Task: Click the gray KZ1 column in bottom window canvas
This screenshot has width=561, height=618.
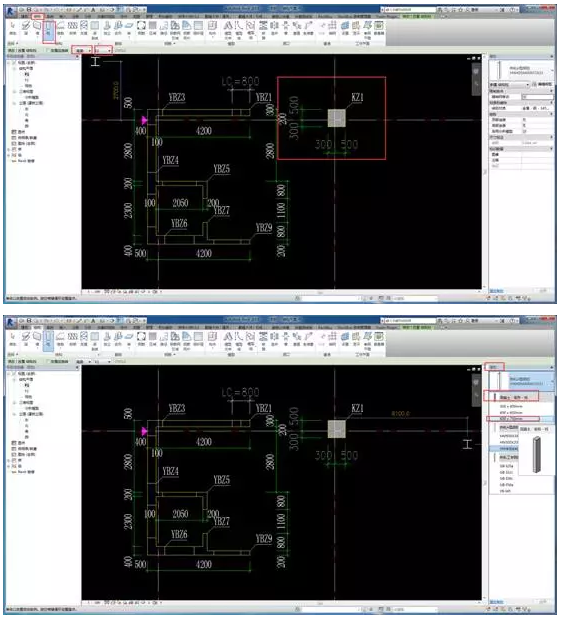Action: click(x=336, y=429)
